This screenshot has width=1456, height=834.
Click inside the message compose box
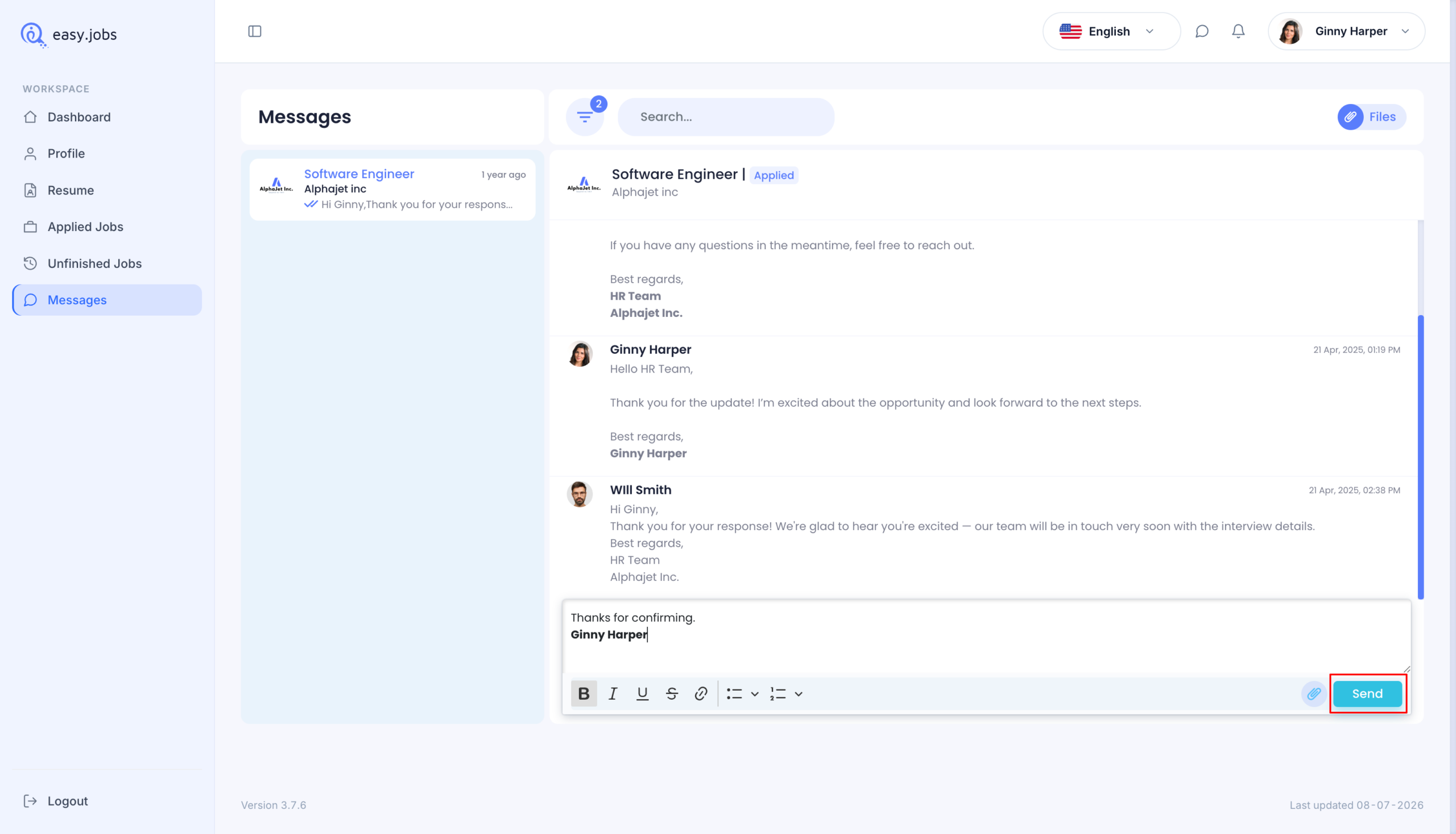click(x=986, y=637)
